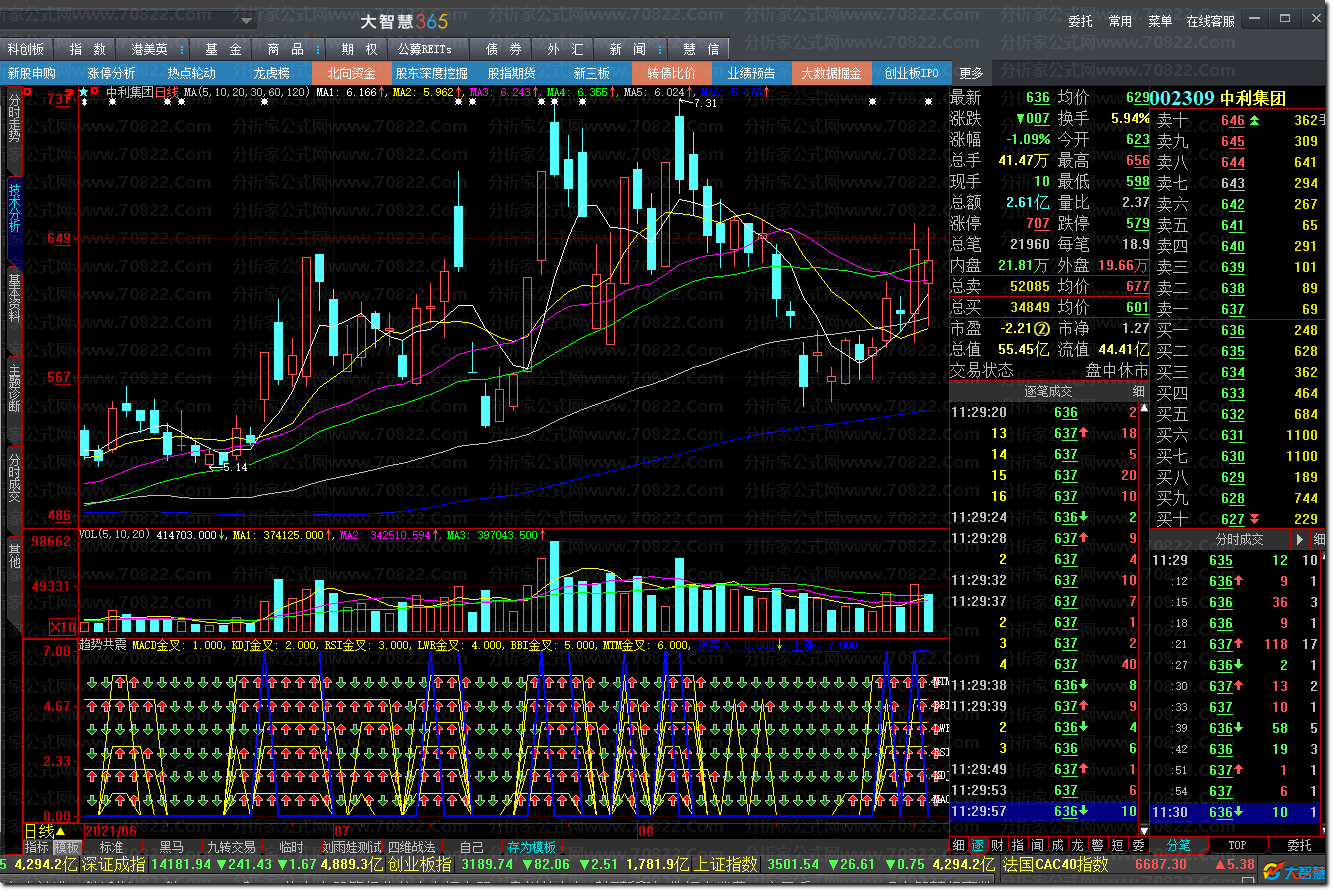Expand the 新闻 tab dropdown marker
The image size is (1334, 891).
click(661, 49)
